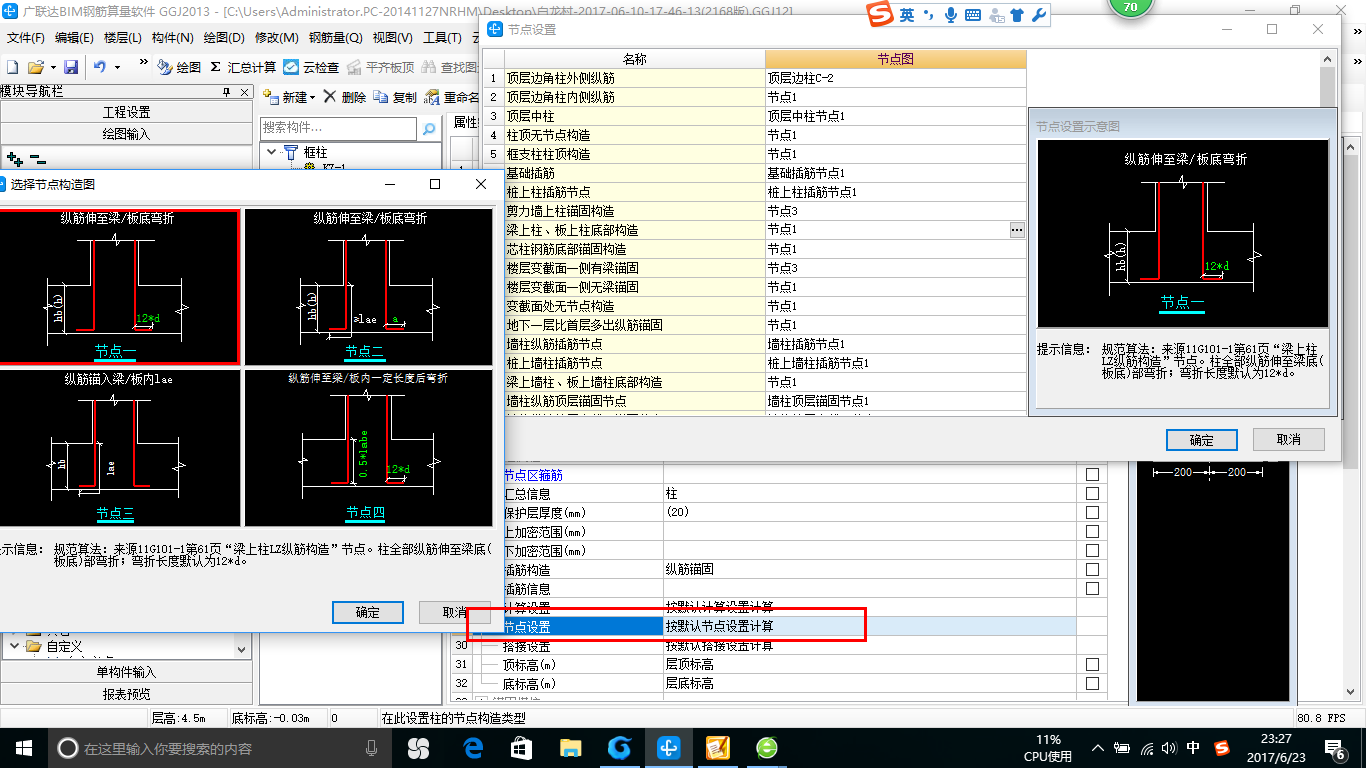Screen dimensions: 1366x768
Task: Click the open folder icon in toolbar
Action: pyautogui.click(x=35, y=67)
